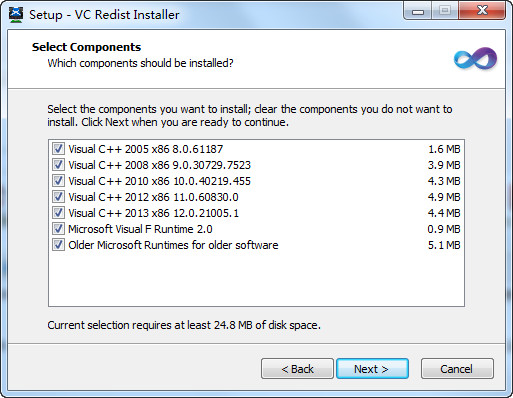Deselect Visual C++ 2012 x86 component
This screenshot has width=513, height=398.
[58, 197]
